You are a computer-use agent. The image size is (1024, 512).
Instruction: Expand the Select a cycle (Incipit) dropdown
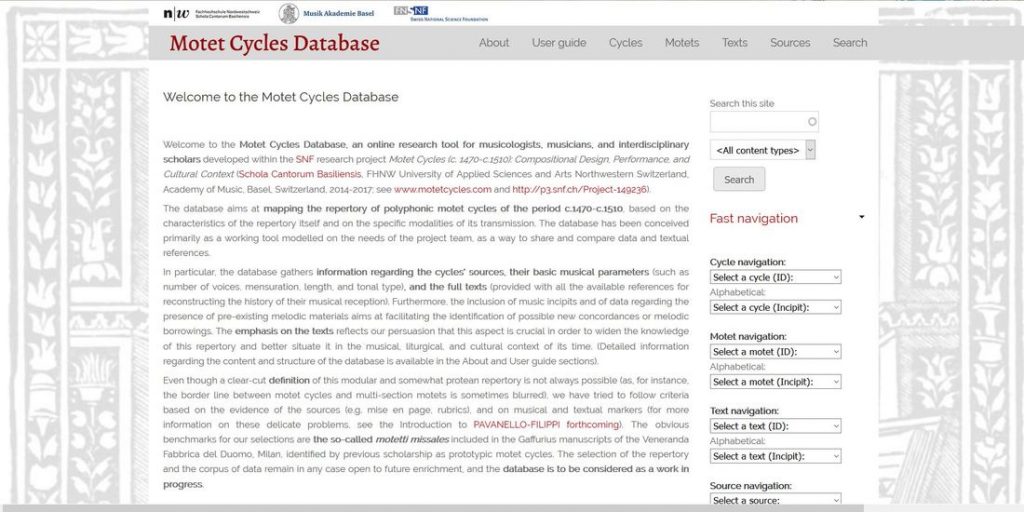(775, 307)
